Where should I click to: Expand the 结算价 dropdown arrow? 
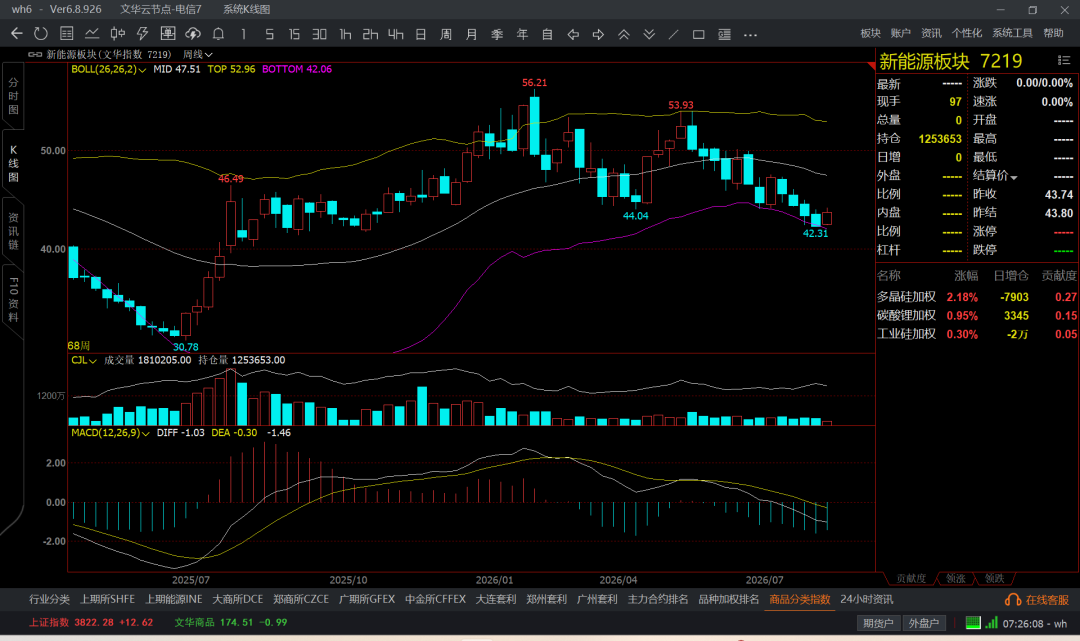(1013, 177)
